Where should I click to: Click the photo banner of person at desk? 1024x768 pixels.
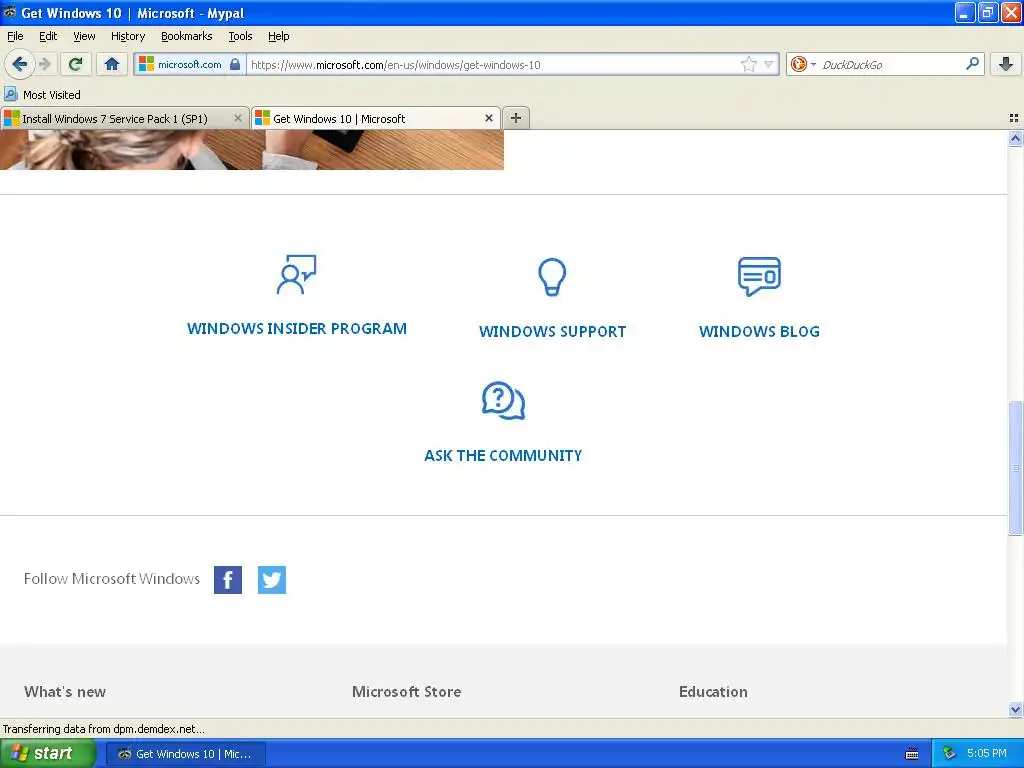251,150
